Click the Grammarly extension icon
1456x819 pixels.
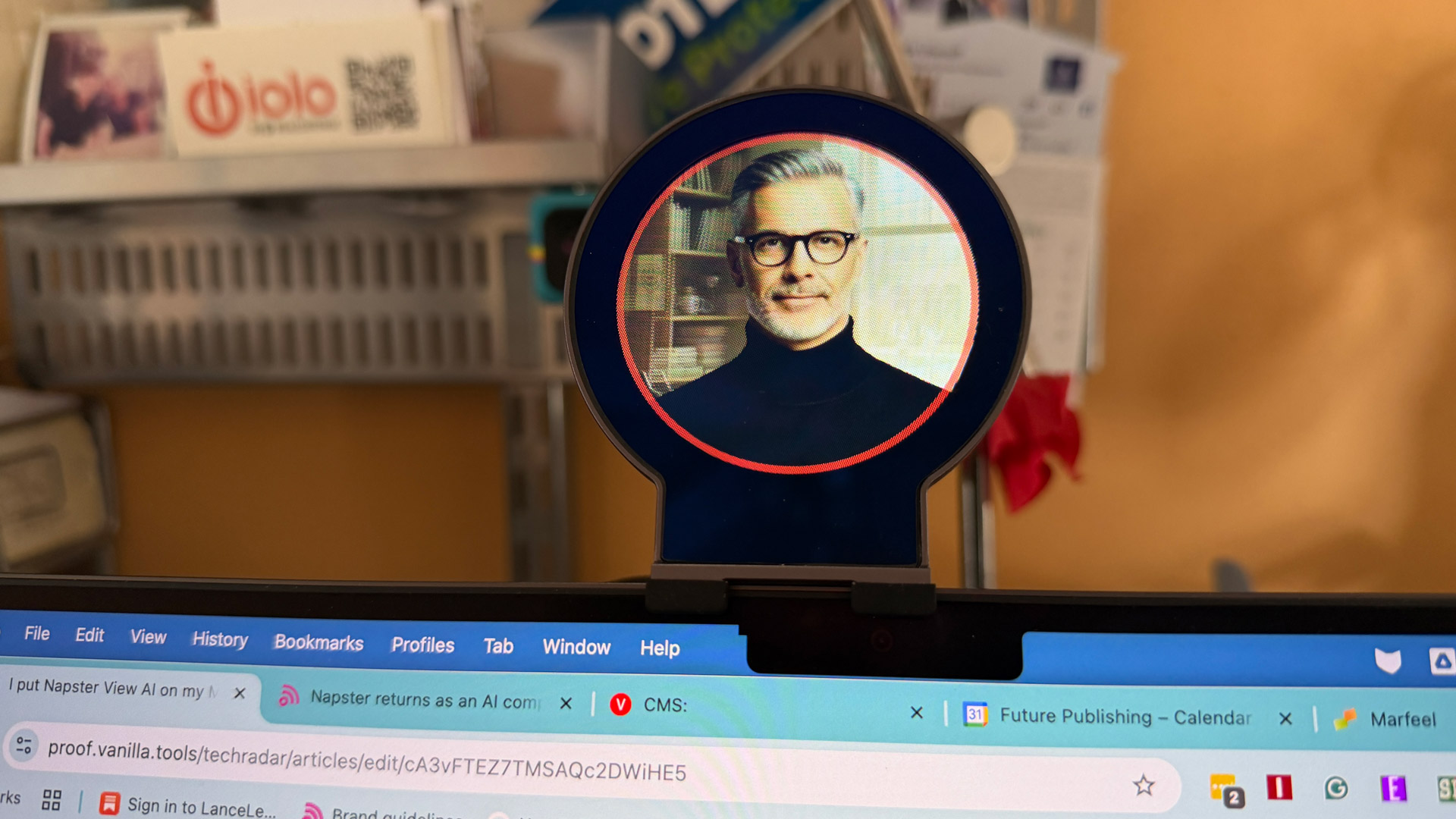pos(1336,789)
